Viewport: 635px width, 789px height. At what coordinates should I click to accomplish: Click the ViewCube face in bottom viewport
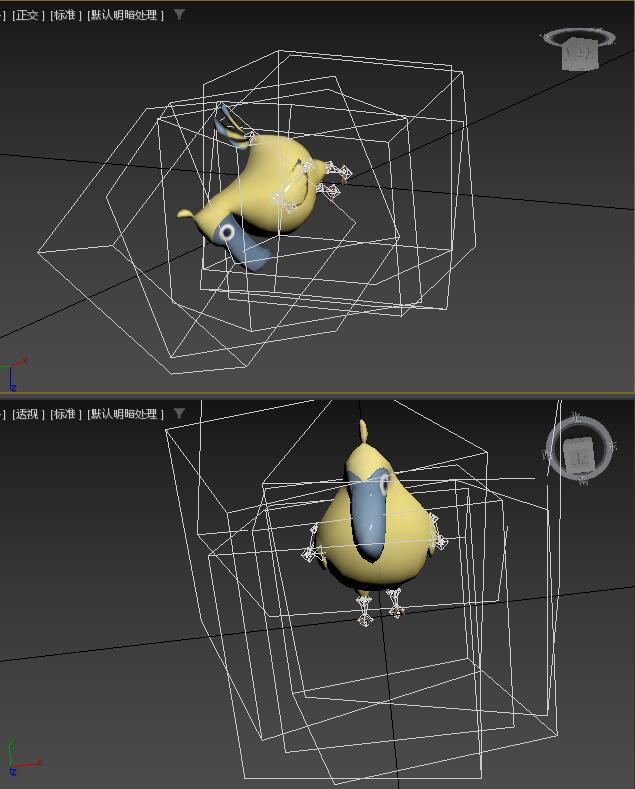click(x=580, y=455)
